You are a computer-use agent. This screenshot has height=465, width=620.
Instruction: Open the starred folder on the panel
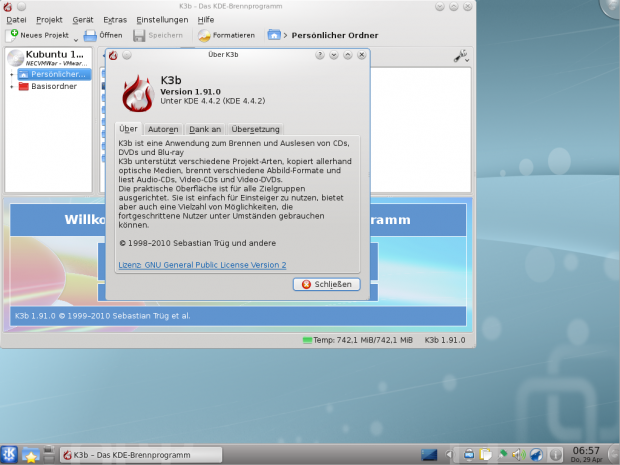[31, 455]
